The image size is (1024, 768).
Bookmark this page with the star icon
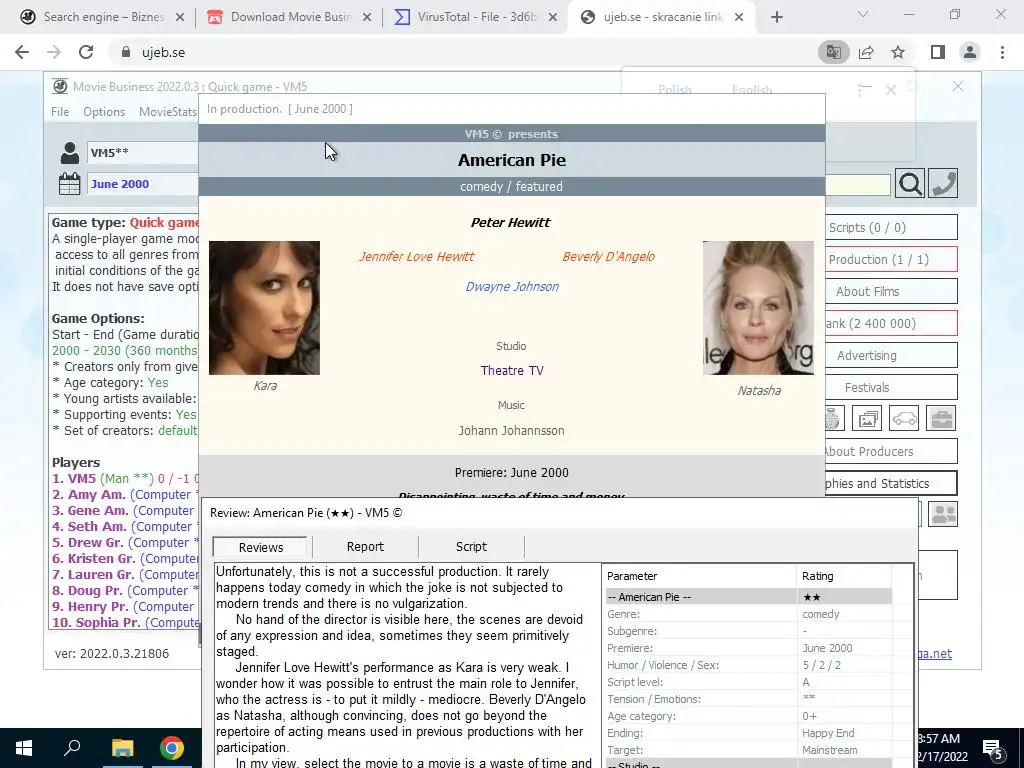(898, 52)
